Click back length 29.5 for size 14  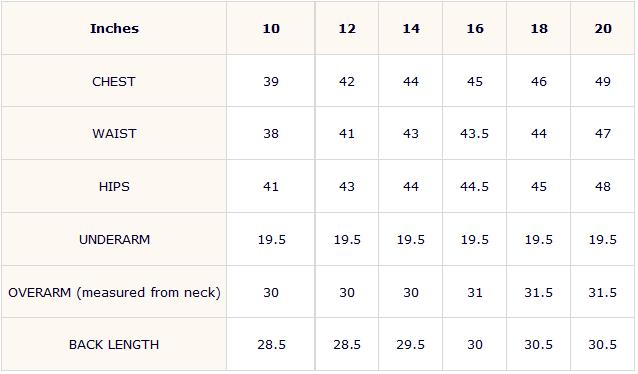pos(411,345)
